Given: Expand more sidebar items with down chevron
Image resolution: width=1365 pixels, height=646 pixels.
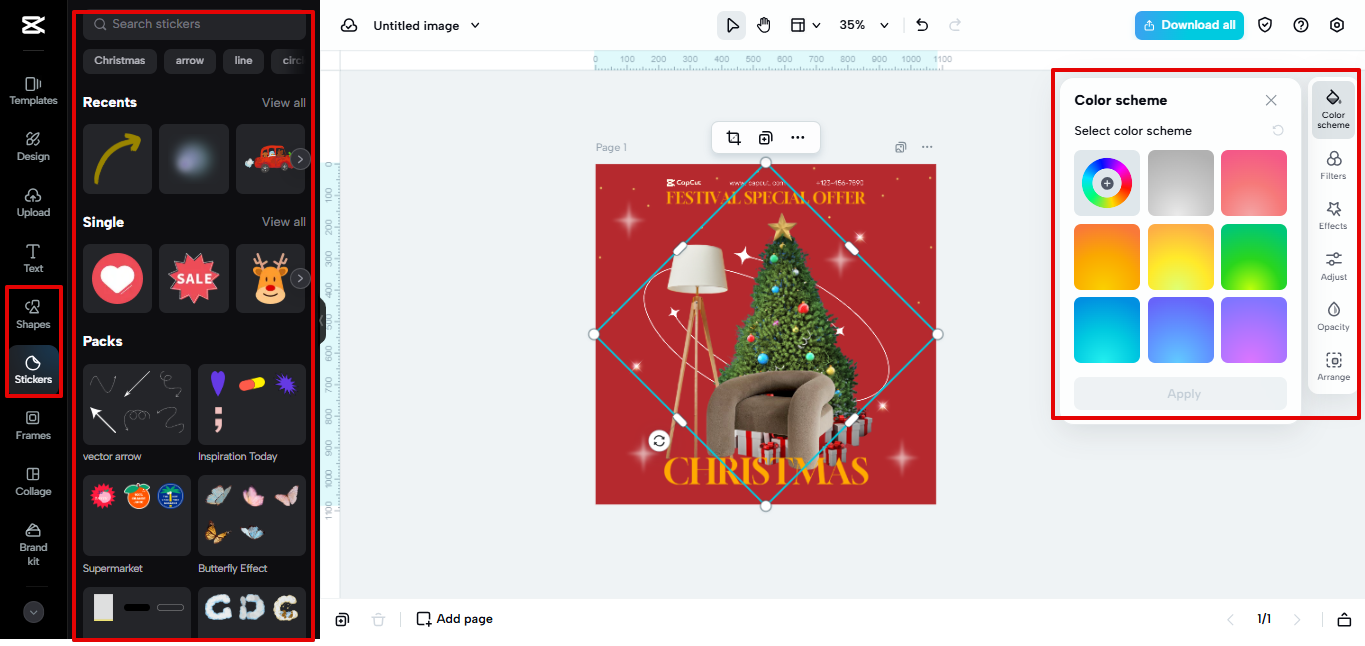Looking at the screenshot, I should [x=34, y=612].
